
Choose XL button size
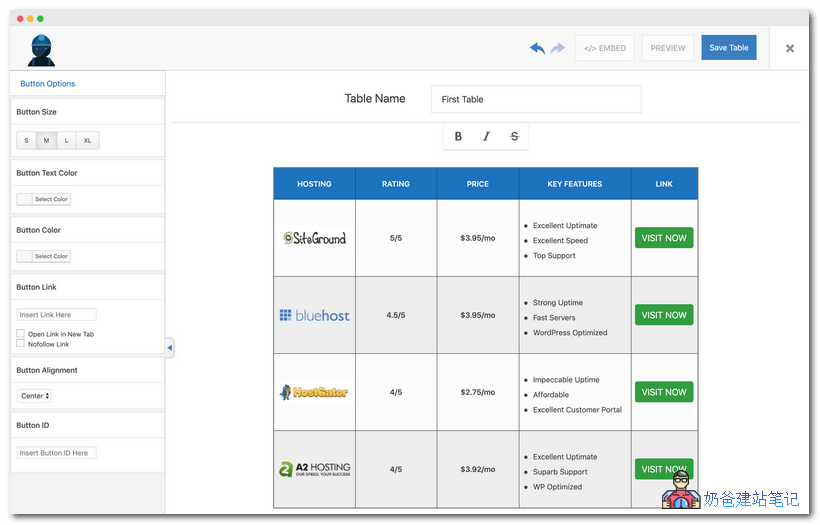point(88,140)
